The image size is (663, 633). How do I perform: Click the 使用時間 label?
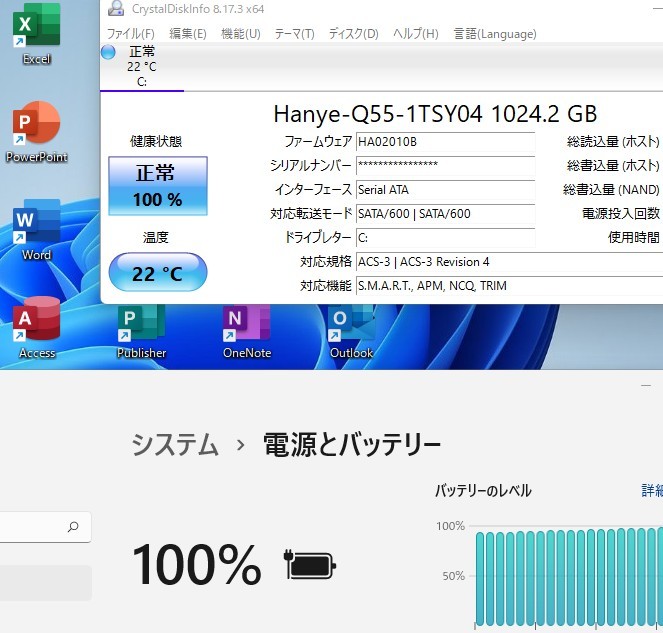(x=634, y=238)
